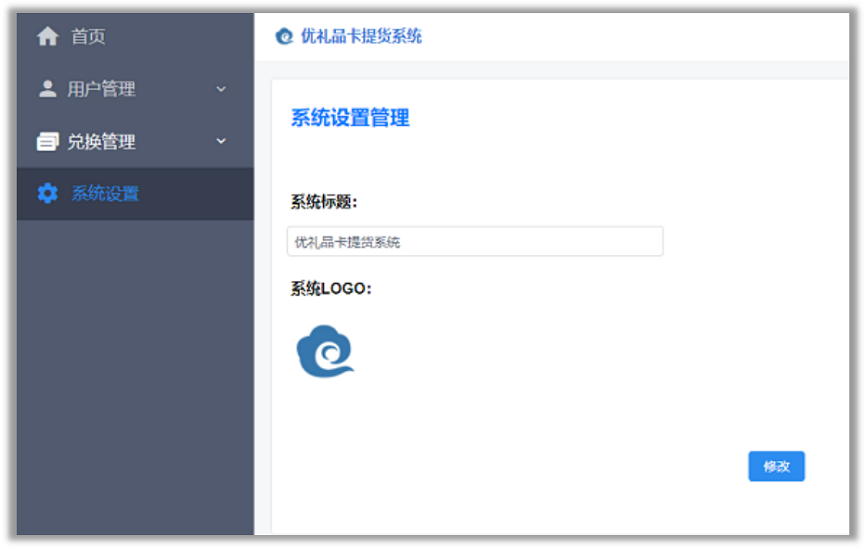
Task: Open the 首页 menu item
Action: tap(135, 36)
